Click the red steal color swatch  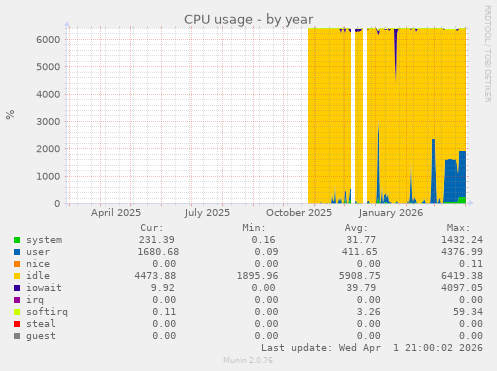pyautogui.click(x=17, y=324)
